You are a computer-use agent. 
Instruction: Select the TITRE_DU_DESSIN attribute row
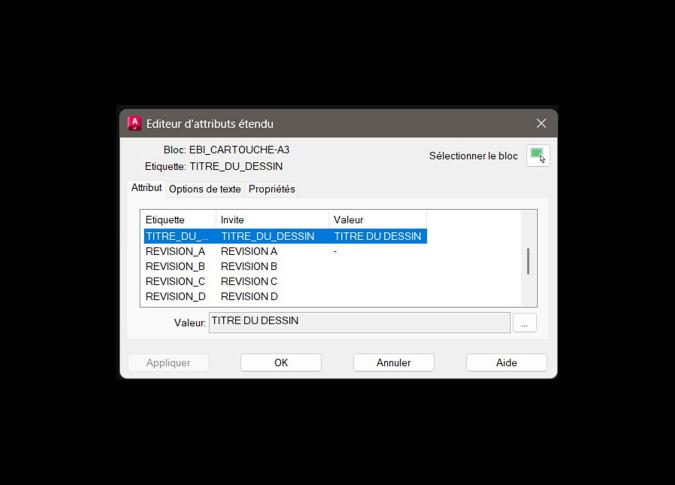[x=285, y=236]
